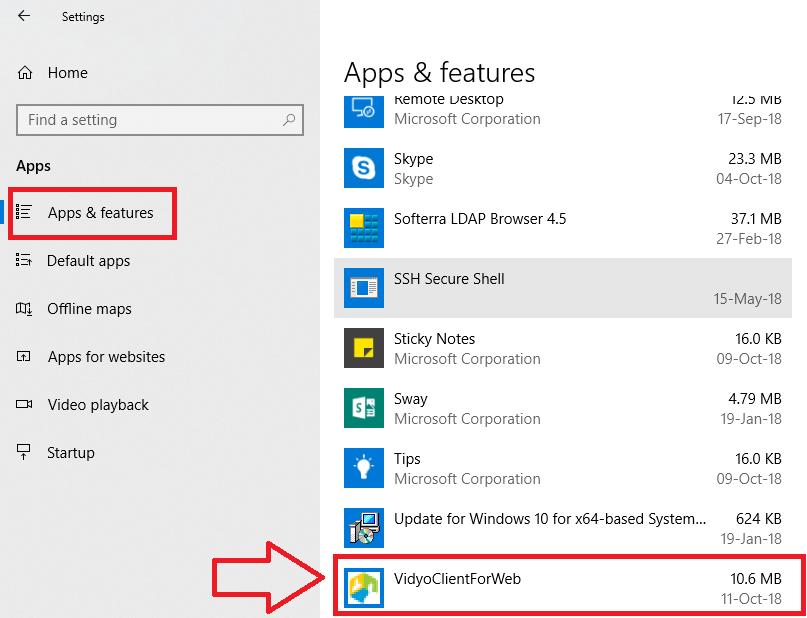
Task: Click the Apps & features list icon
Action: [x=24, y=211]
